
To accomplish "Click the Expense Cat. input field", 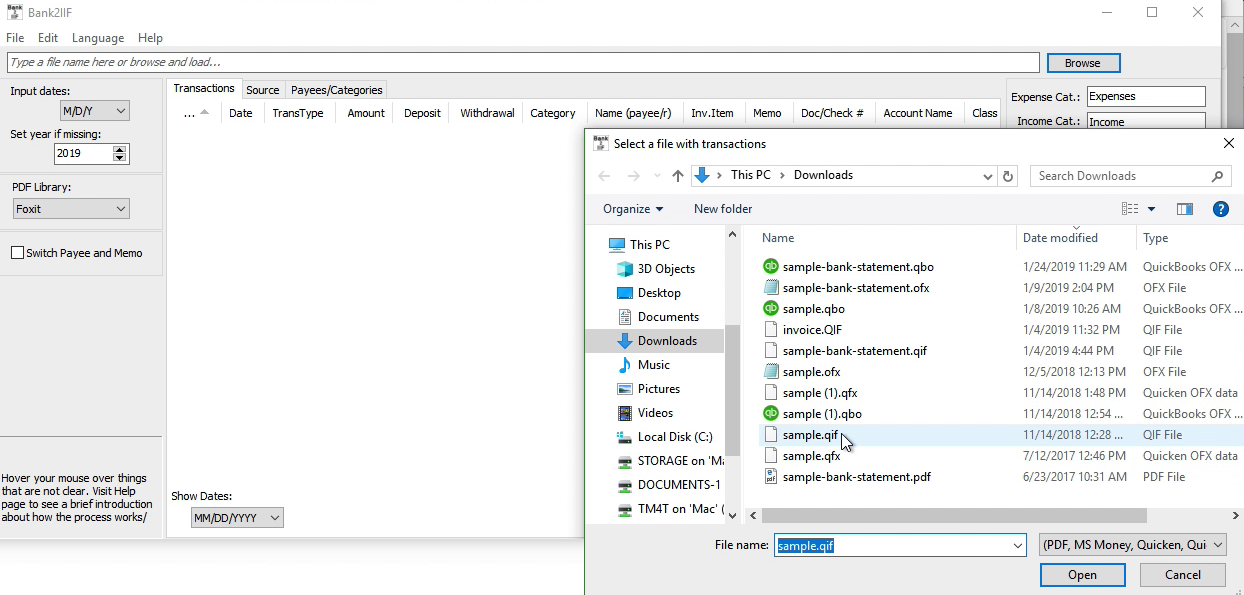I will (1146, 97).
